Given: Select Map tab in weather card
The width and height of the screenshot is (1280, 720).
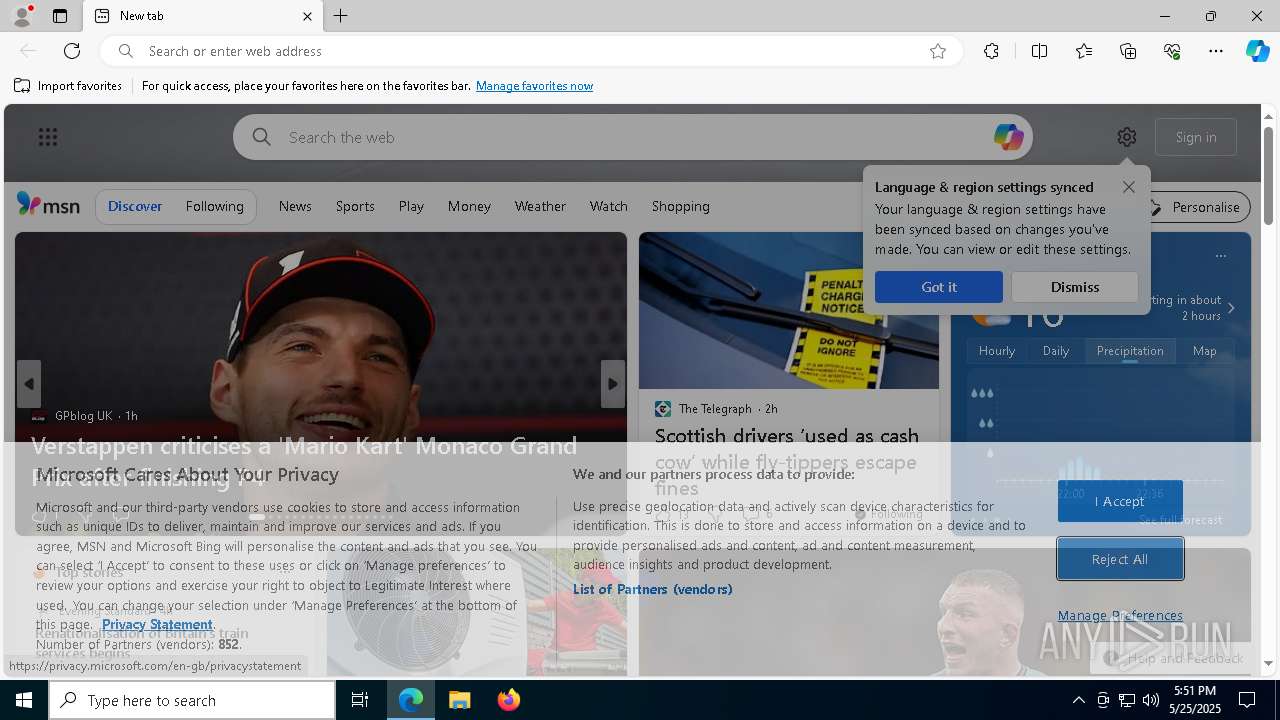Looking at the screenshot, I should click(x=1205, y=351).
